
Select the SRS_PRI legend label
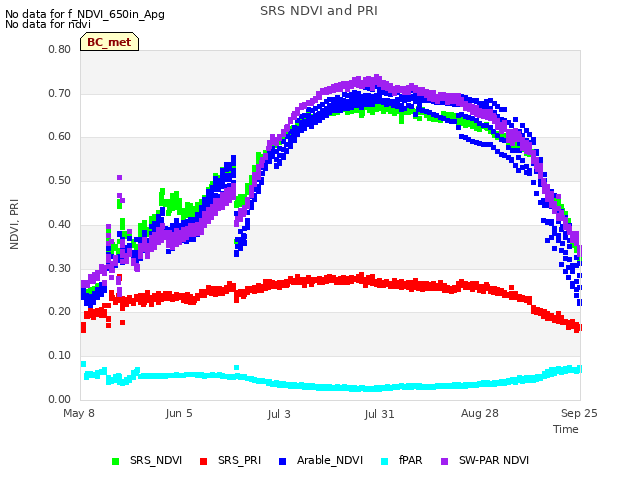(239, 460)
